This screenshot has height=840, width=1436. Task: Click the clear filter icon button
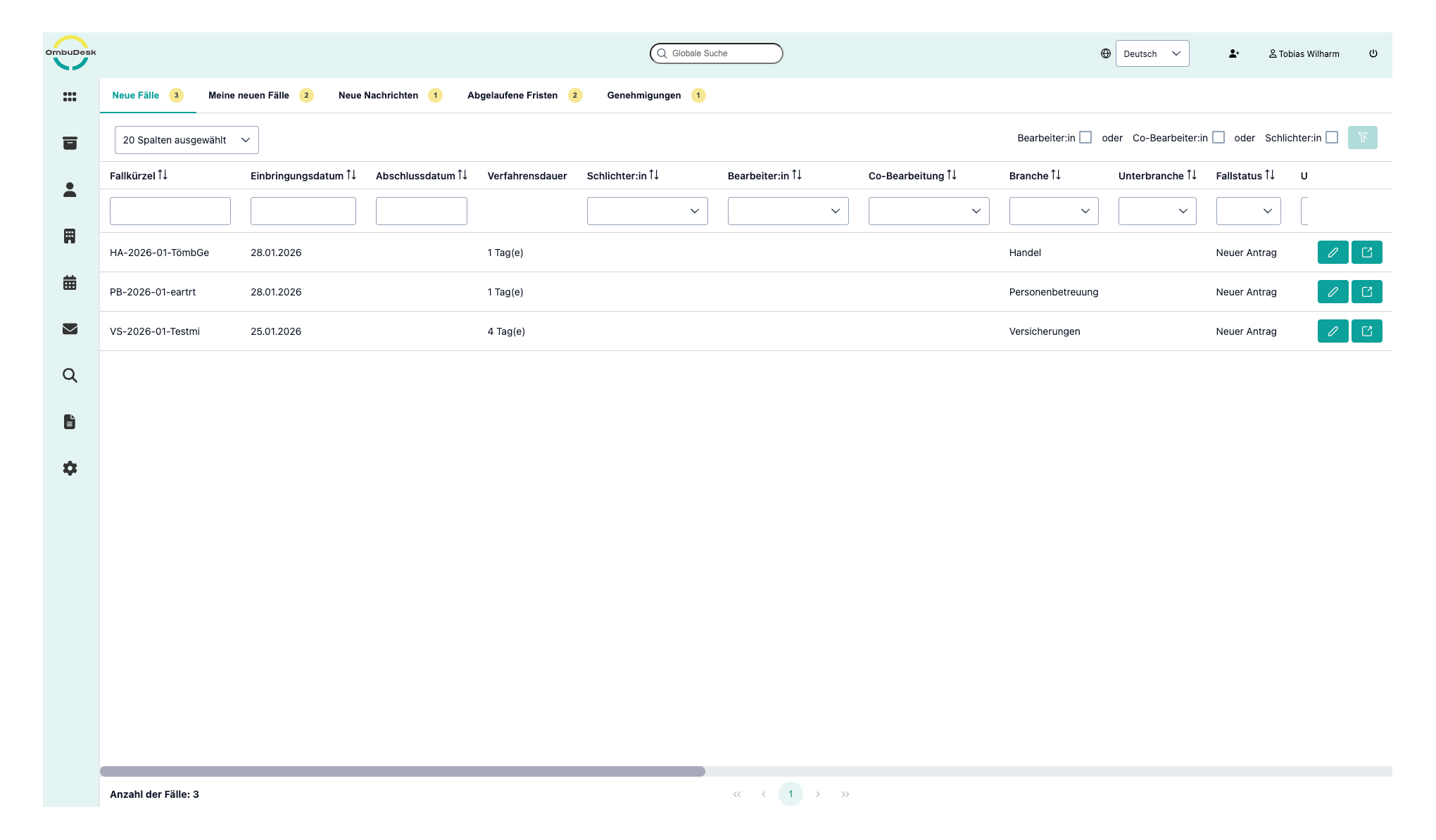pyautogui.click(x=1362, y=138)
